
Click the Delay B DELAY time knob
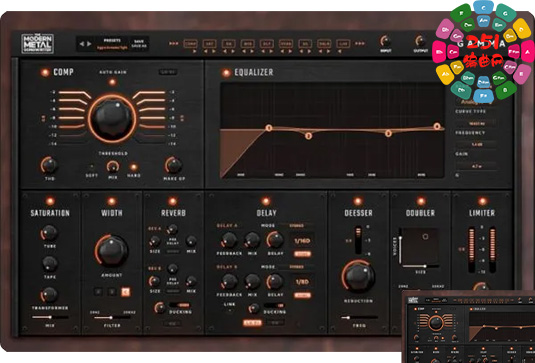[275, 281]
